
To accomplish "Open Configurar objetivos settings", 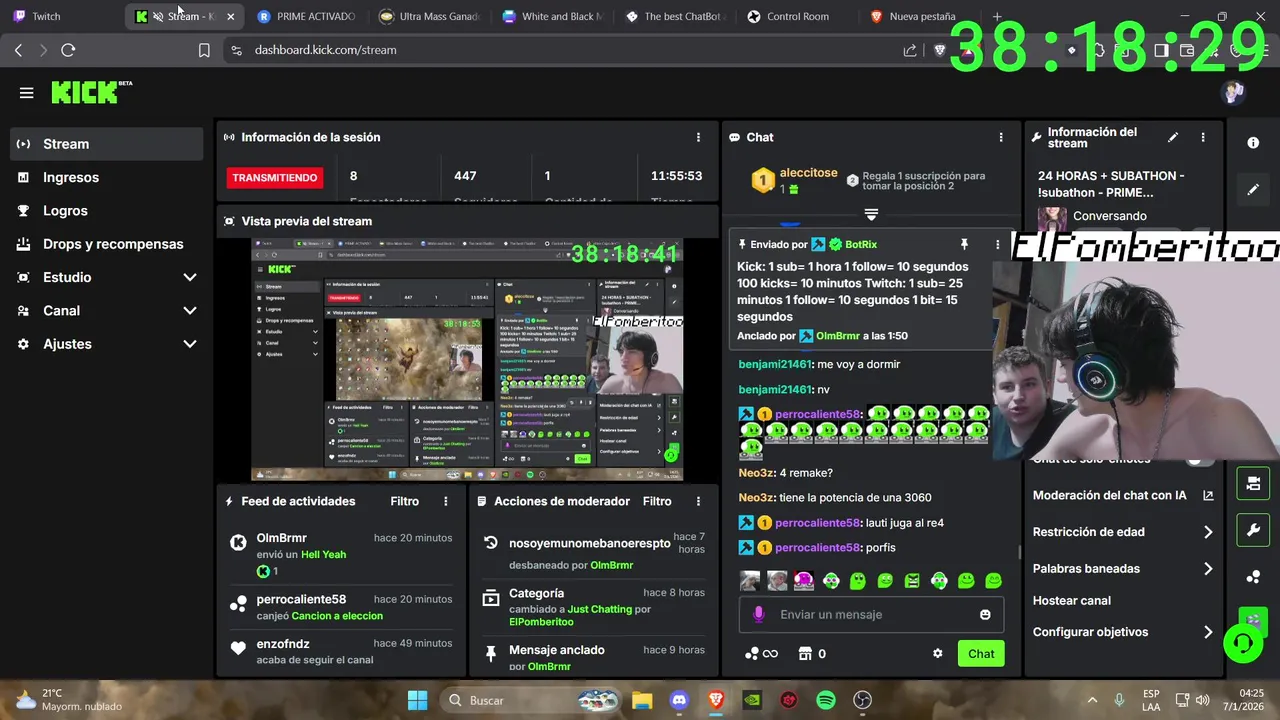I will (x=1123, y=632).
